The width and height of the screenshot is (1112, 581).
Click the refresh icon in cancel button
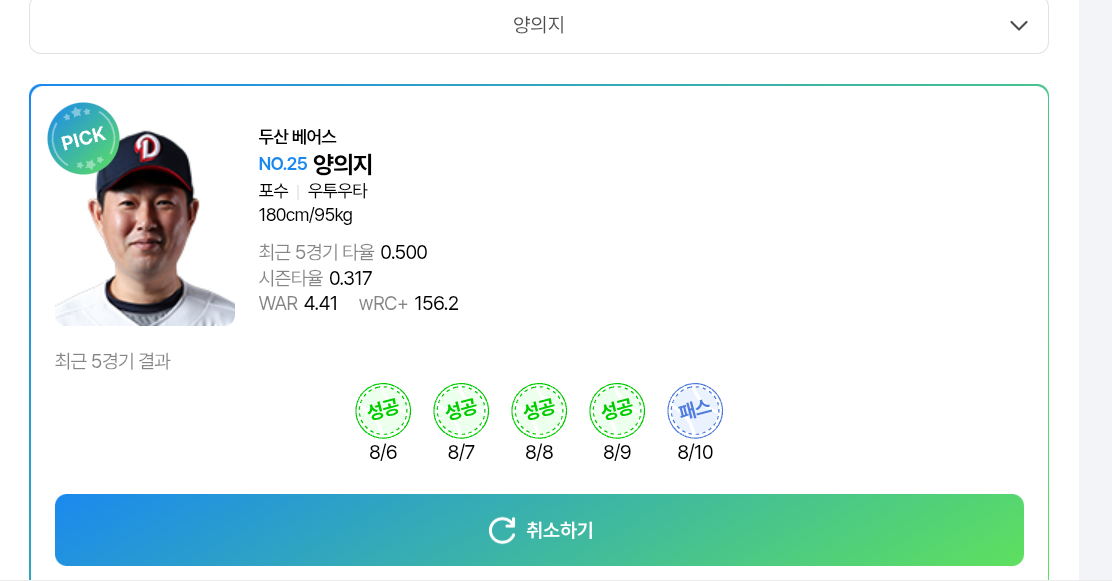[502, 530]
